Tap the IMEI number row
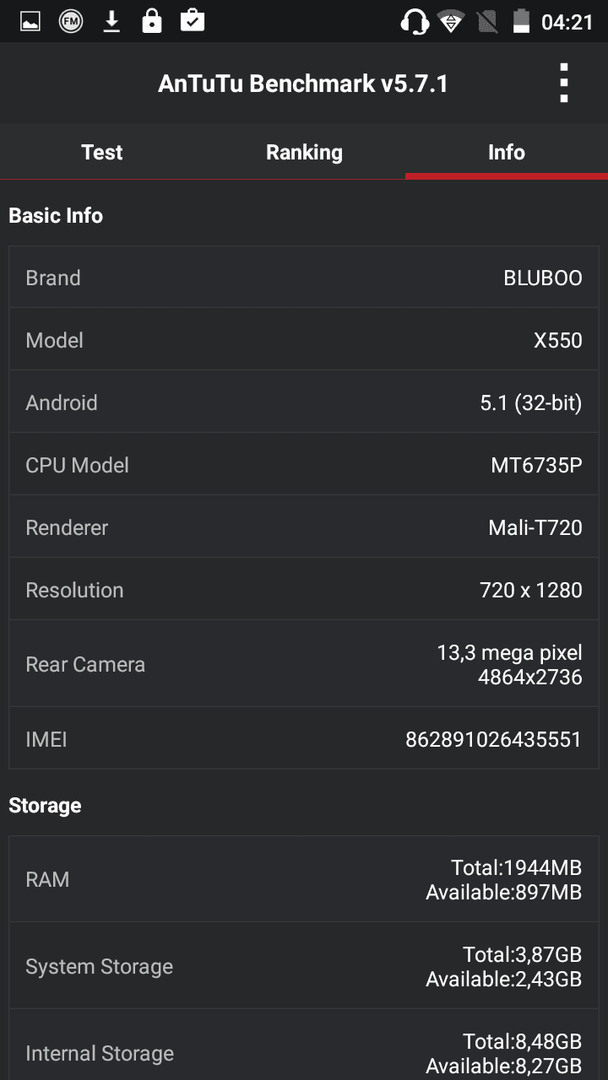 pos(304,739)
